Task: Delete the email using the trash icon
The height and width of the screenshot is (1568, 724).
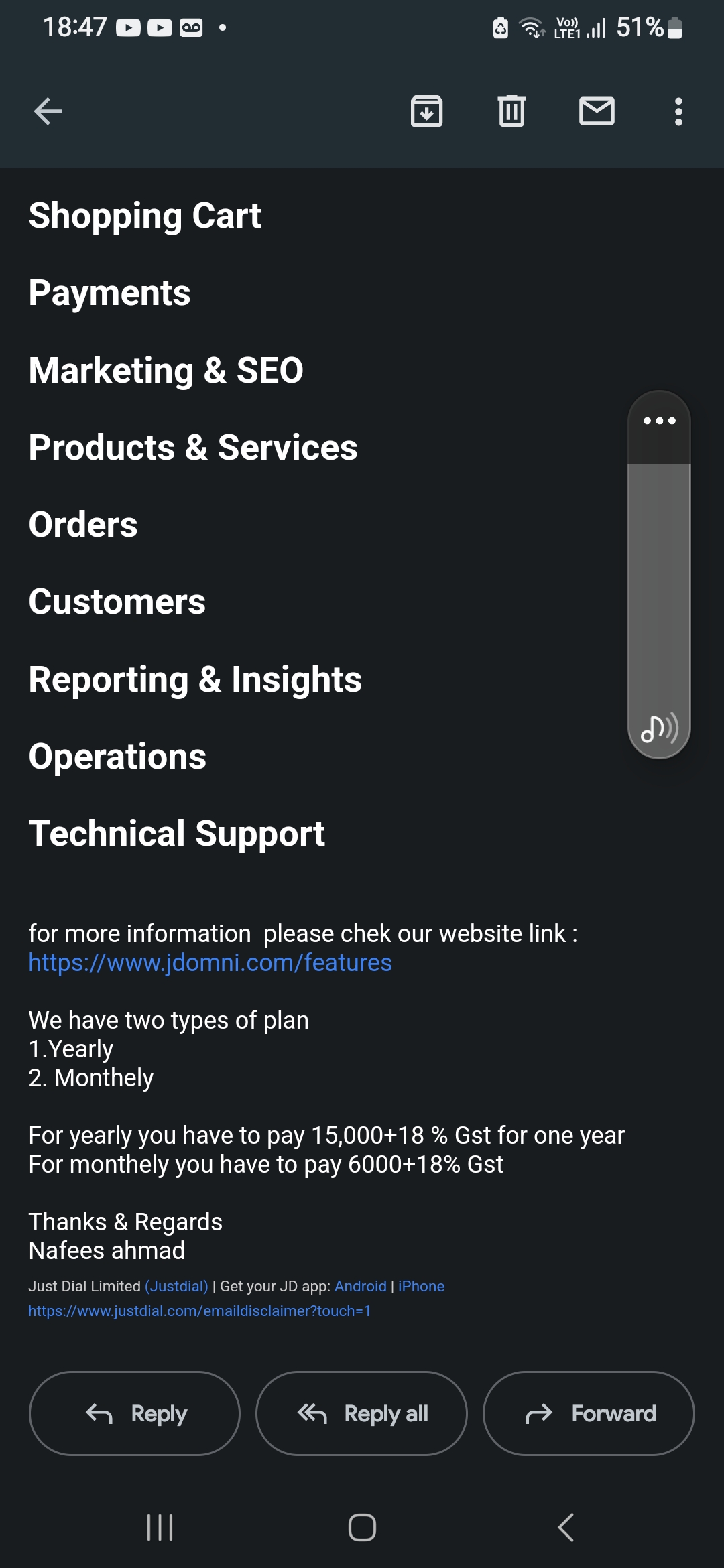Action: (511, 111)
